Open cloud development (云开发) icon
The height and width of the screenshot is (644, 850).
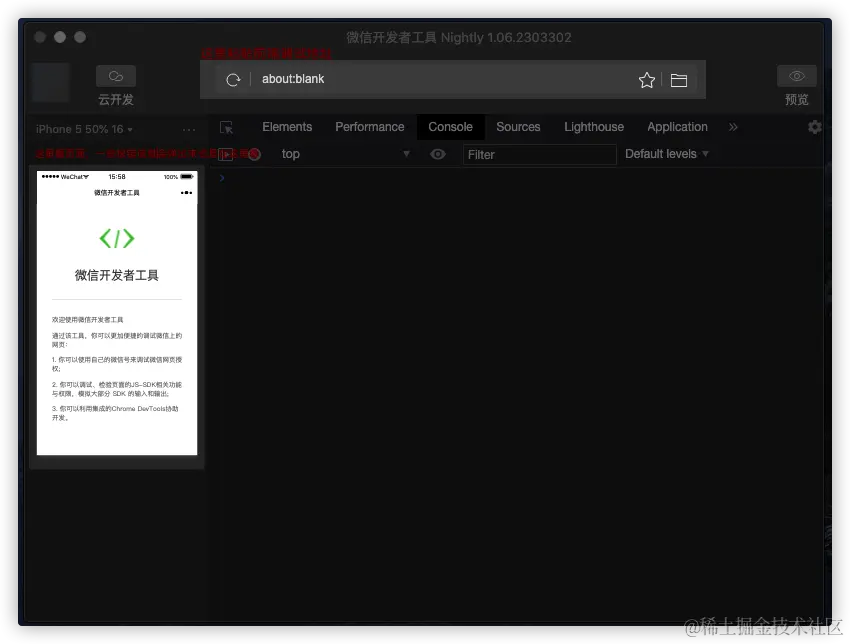coord(115,76)
